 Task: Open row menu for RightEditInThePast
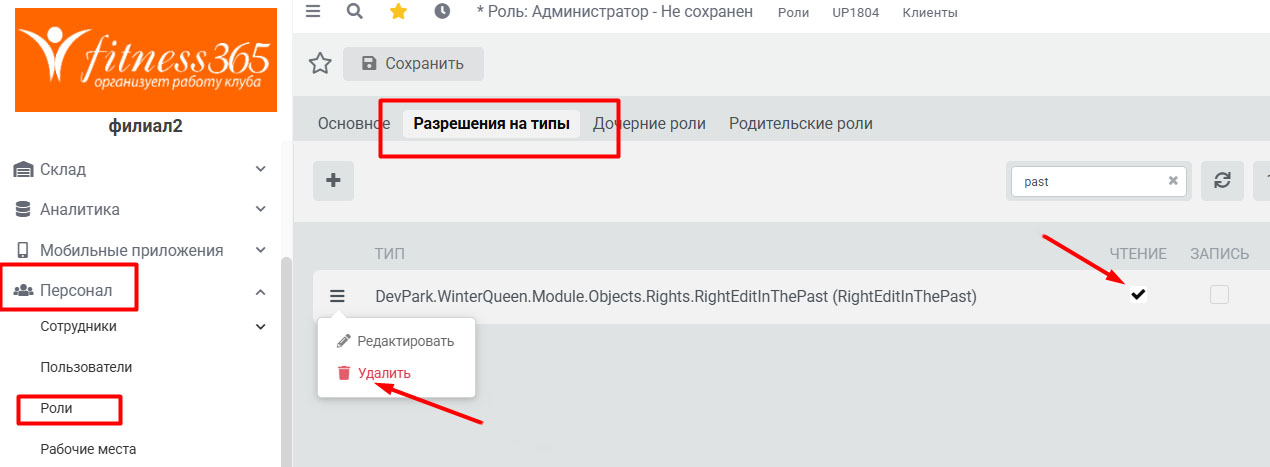pyautogui.click(x=338, y=296)
